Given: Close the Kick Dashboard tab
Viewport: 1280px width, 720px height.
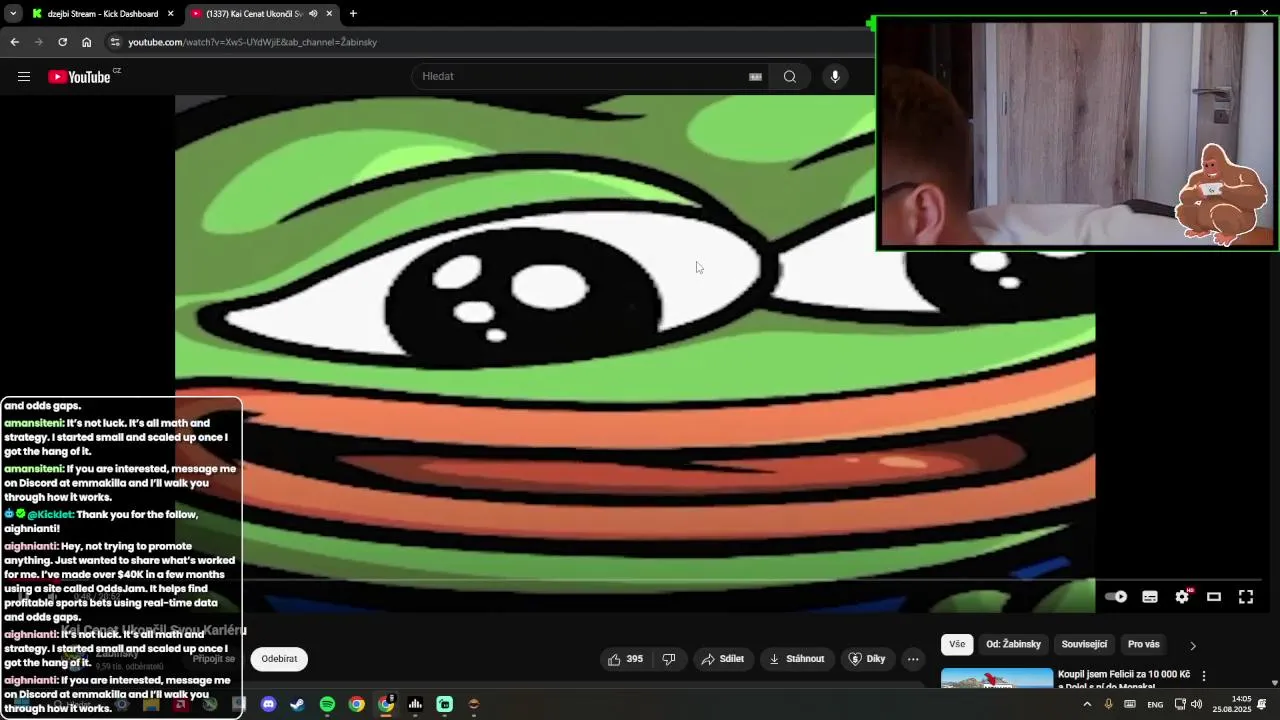Looking at the screenshot, I should click(x=170, y=14).
